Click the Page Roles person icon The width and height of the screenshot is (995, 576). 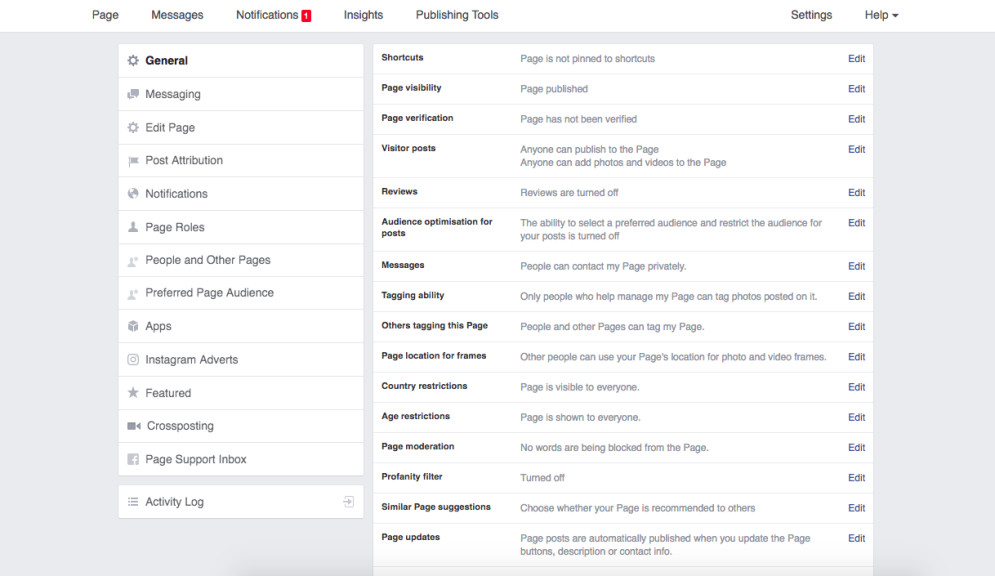[x=133, y=227]
